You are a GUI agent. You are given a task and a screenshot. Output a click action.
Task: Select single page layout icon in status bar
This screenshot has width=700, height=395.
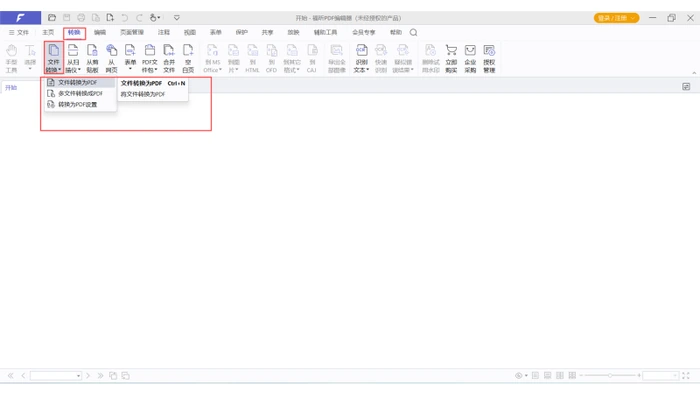point(535,376)
